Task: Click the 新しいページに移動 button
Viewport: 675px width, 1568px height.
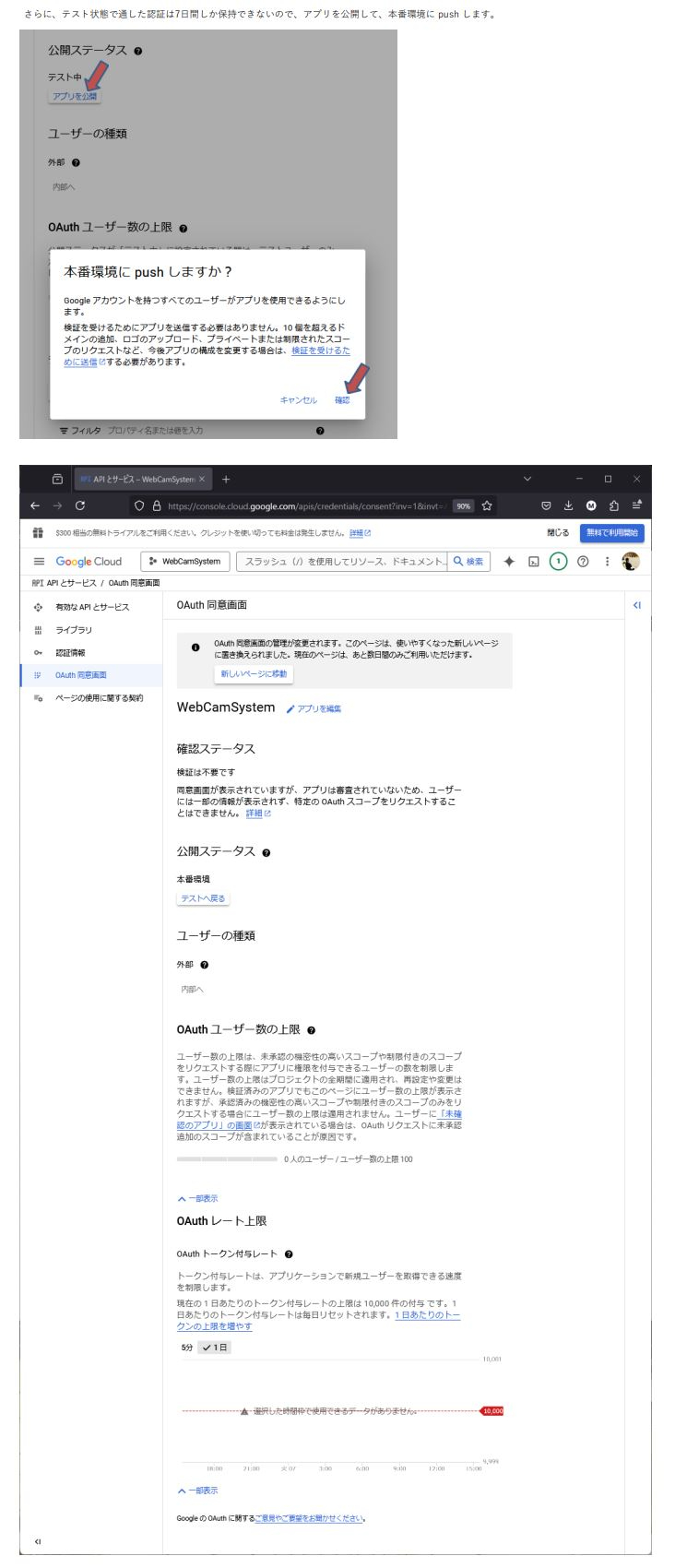Action: [254, 673]
